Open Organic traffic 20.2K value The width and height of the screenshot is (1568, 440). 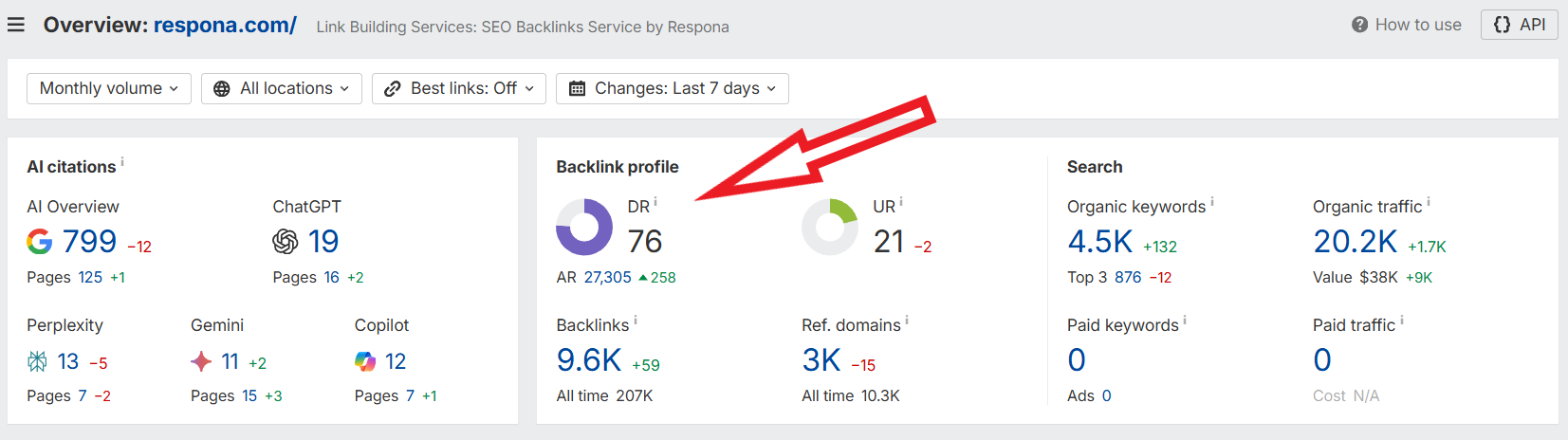tap(1356, 242)
